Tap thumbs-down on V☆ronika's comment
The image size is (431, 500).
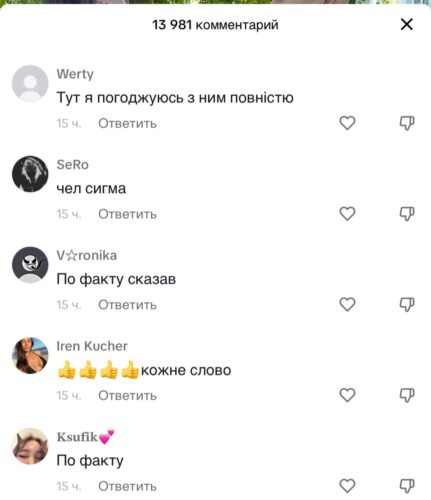[407, 304]
